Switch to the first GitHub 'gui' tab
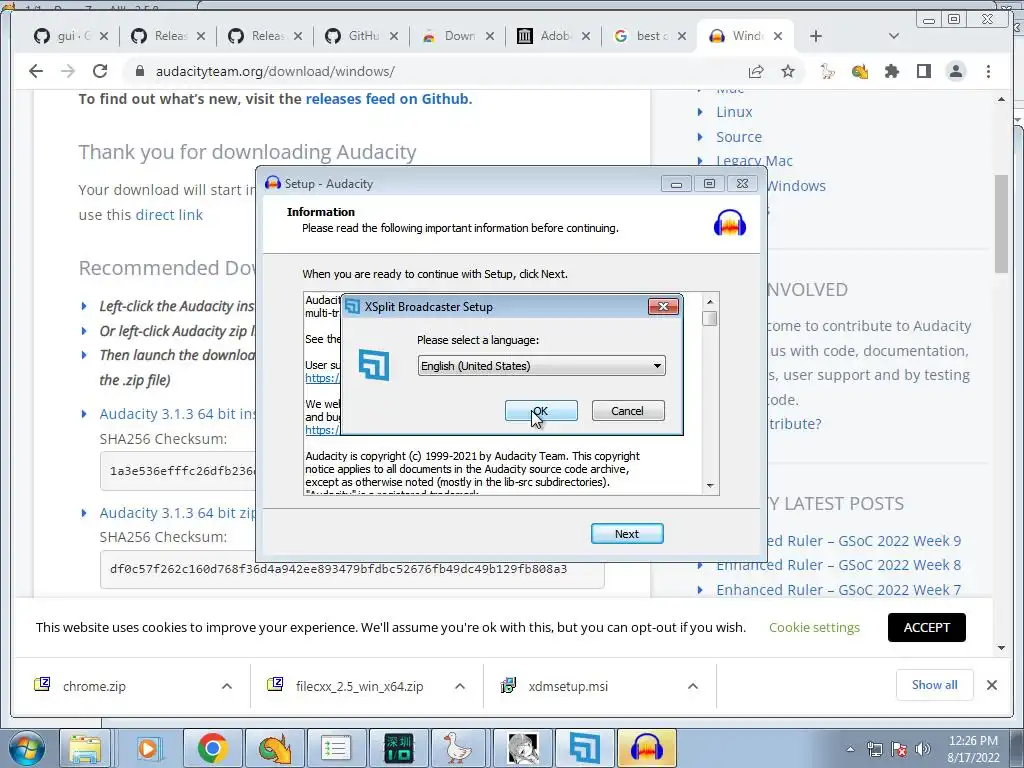Screen dimensions: 1024x768 pyautogui.click(x=63, y=36)
